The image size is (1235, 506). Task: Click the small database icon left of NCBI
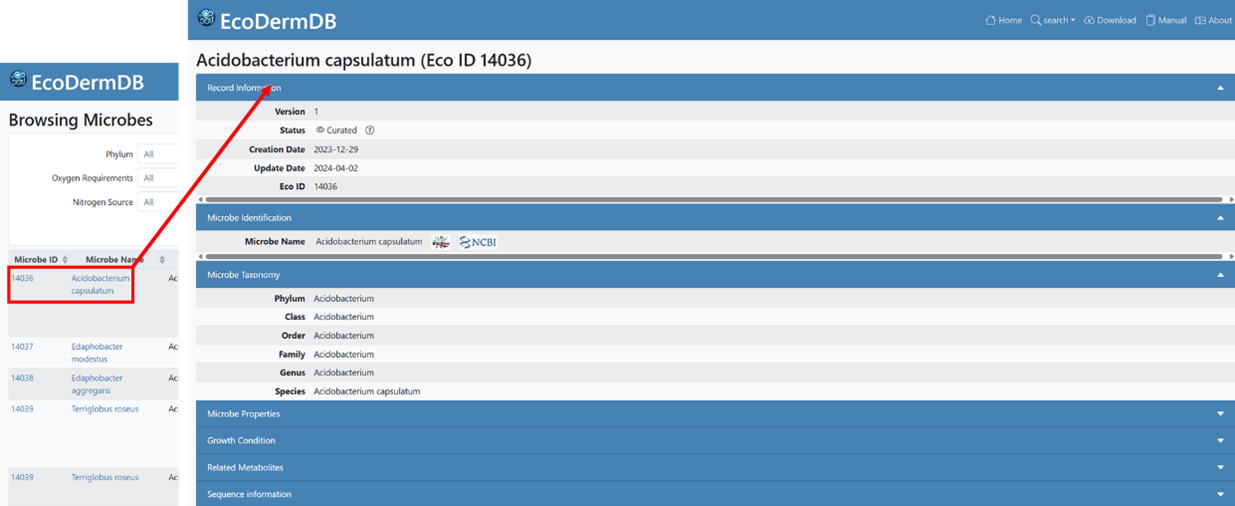coord(441,242)
